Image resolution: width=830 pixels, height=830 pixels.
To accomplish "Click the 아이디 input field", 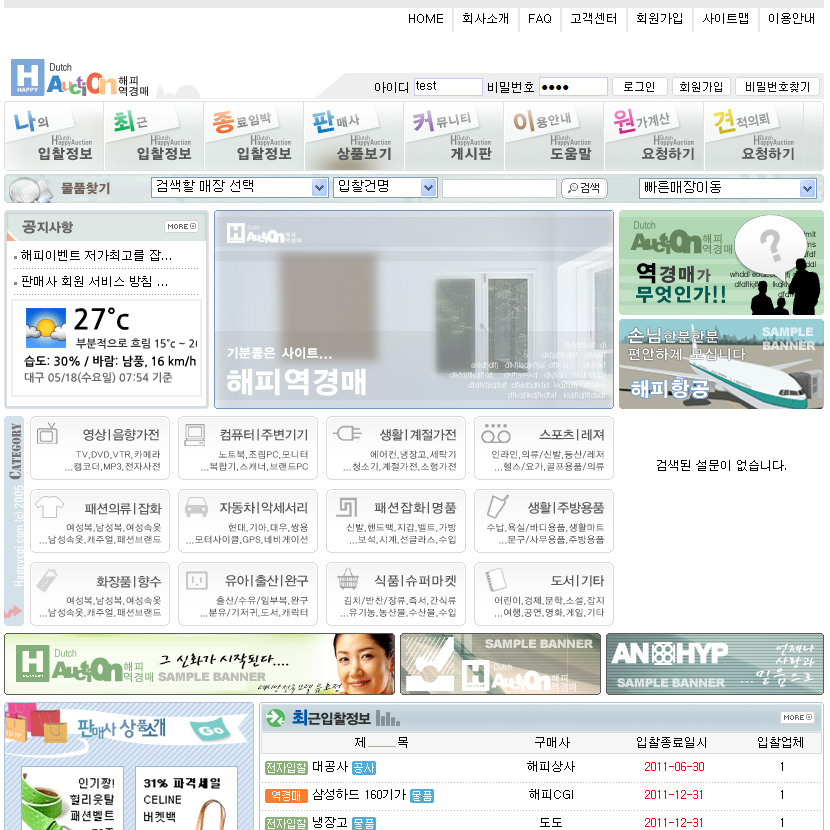I will (447, 87).
